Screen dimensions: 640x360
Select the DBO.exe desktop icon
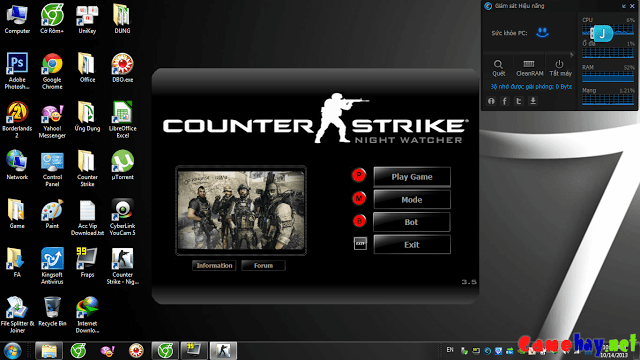pyautogui.click(x=122, y=68)
